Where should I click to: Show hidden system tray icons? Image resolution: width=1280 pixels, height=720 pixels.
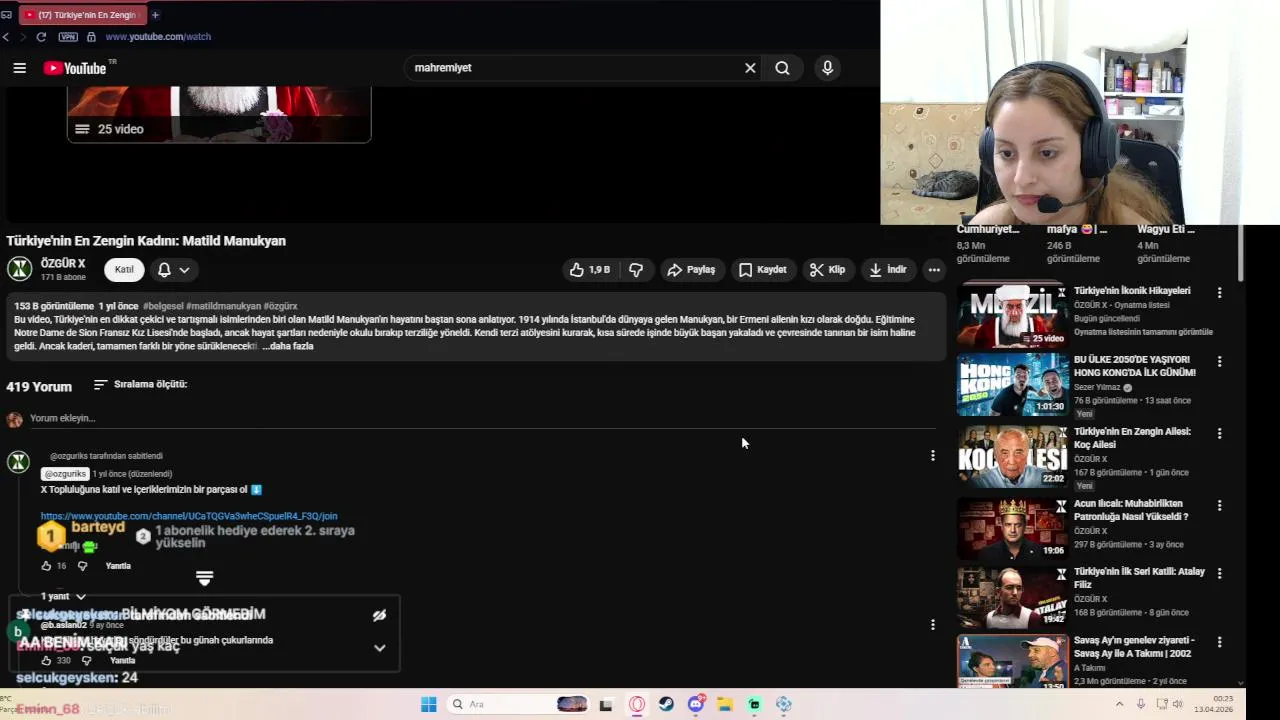1119,704
